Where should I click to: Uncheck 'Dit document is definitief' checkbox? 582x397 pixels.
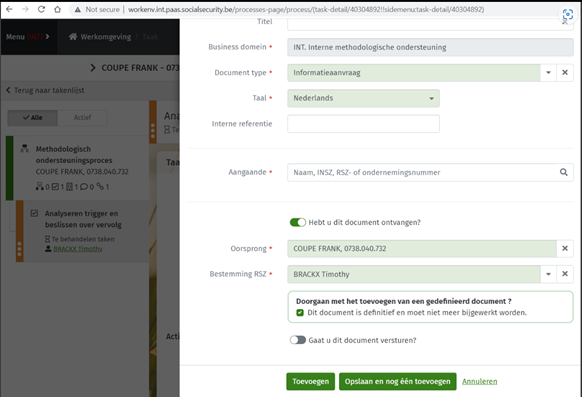pyautogui.click(x=300, y=313)
